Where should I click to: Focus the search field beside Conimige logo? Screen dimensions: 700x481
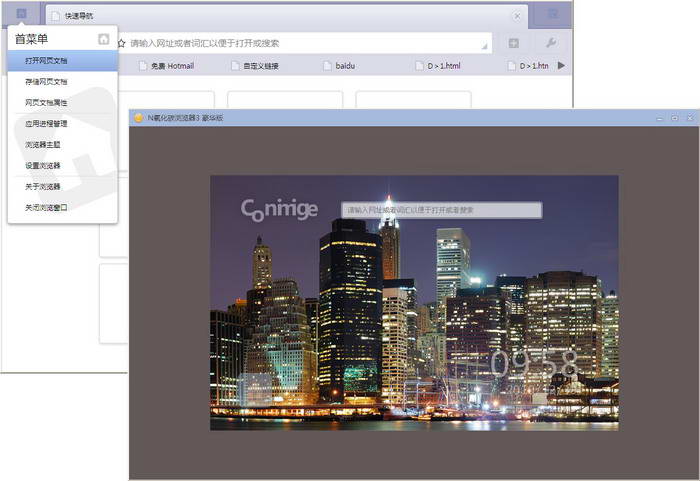[442, 210]
